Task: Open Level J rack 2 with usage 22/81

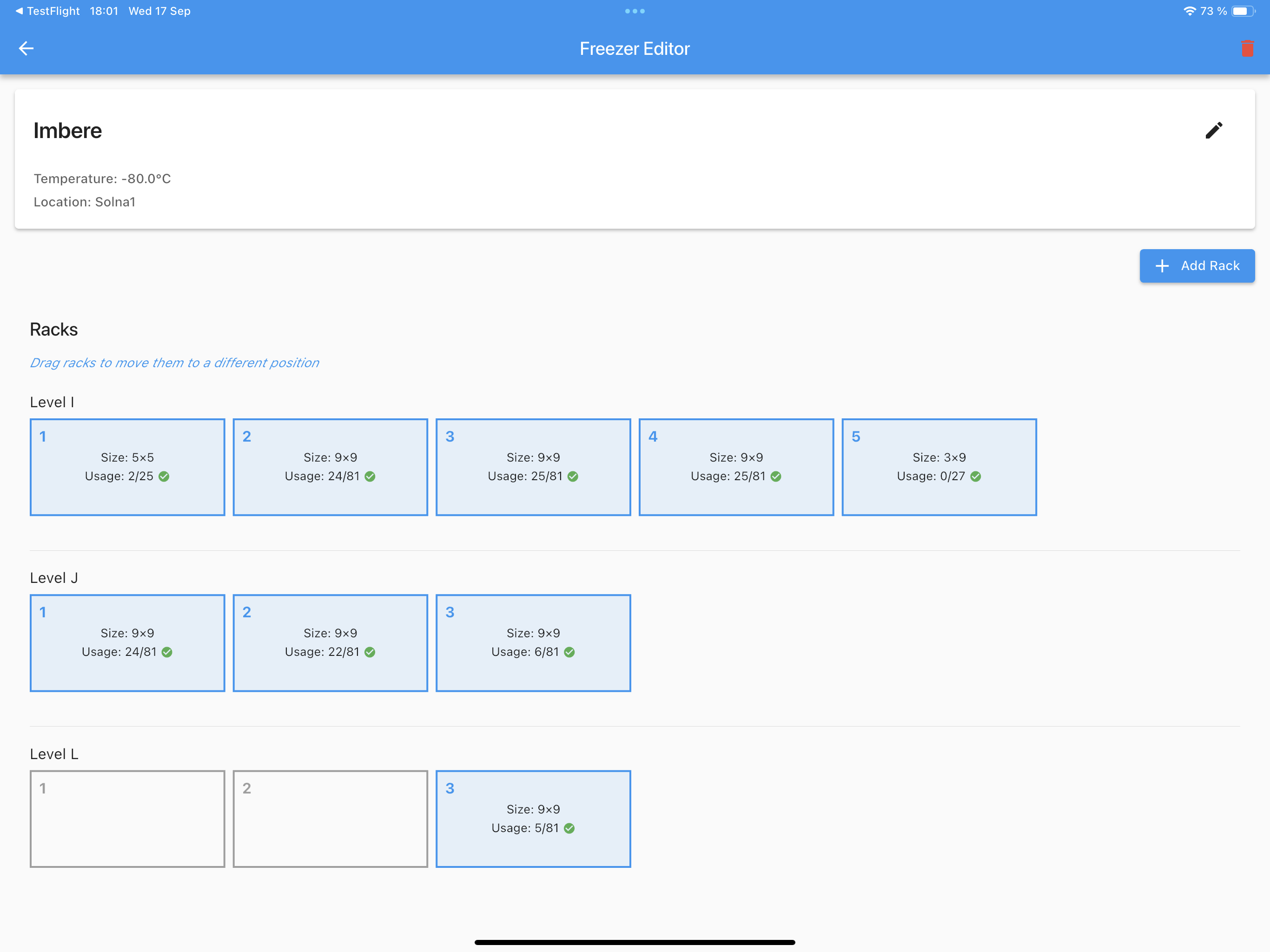Action: point(330,642)
